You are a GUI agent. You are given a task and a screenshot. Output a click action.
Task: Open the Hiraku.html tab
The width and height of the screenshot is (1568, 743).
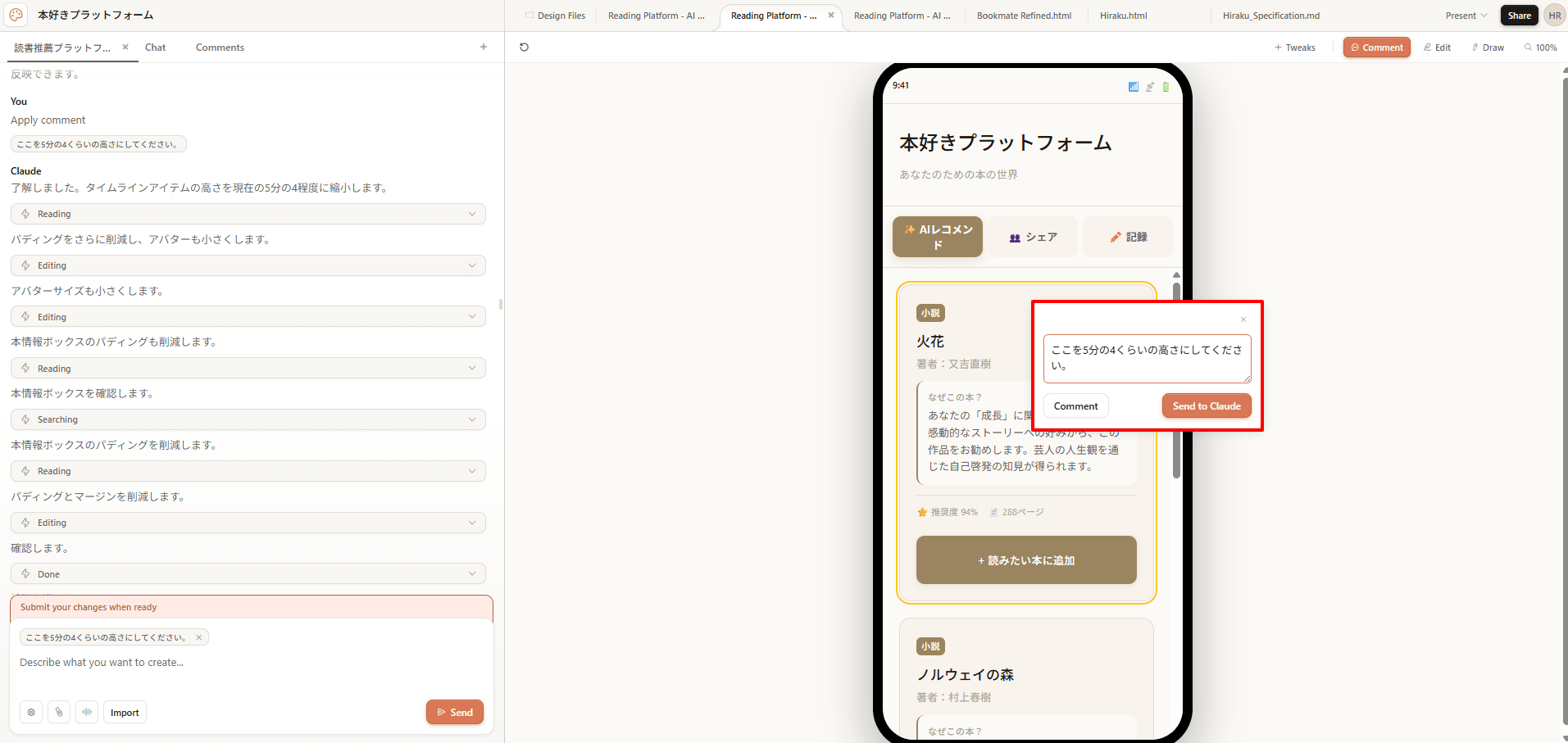(1123, 16)
